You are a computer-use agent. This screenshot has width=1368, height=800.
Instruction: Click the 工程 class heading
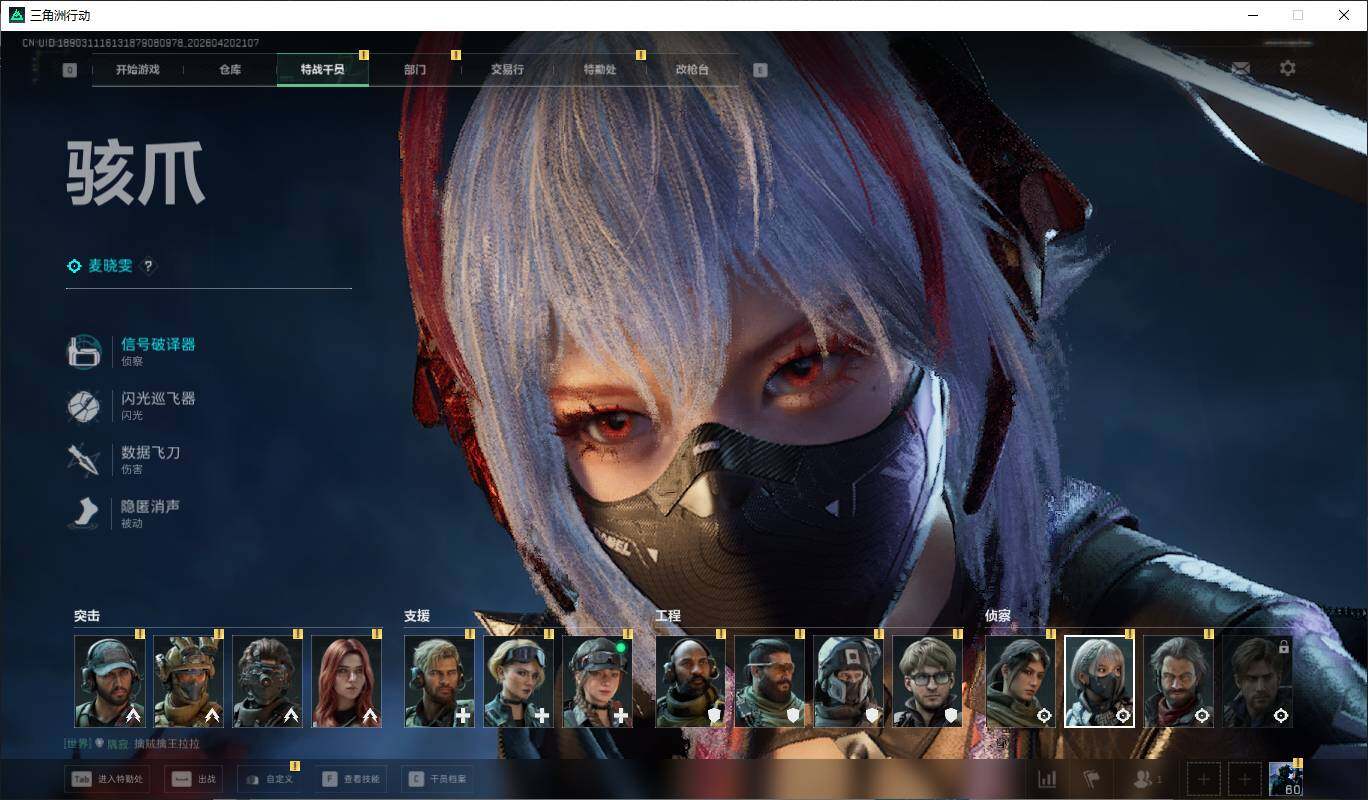(x=668, y=616)
